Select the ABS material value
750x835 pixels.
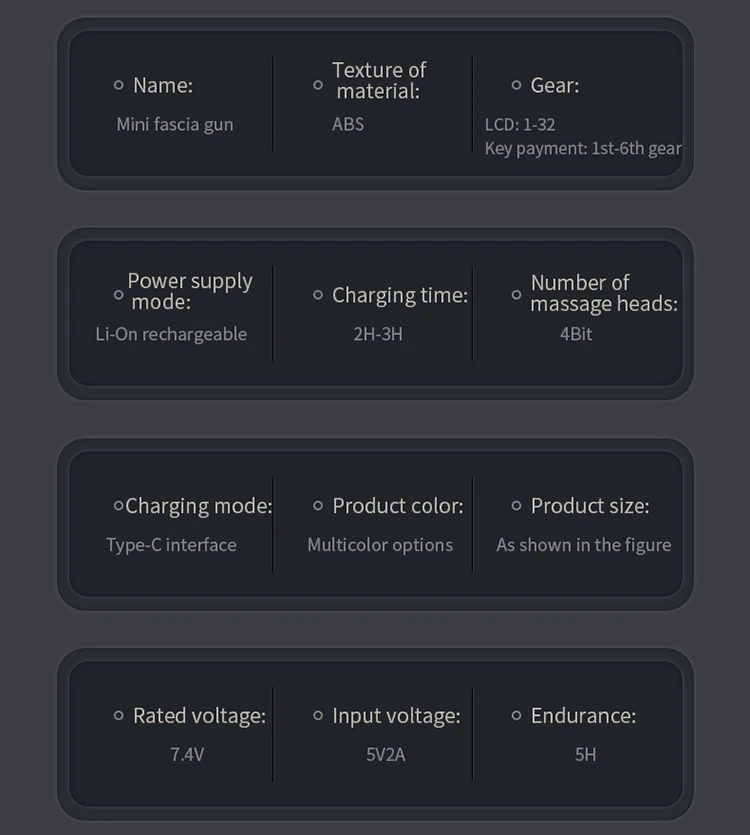click(348, 124)
